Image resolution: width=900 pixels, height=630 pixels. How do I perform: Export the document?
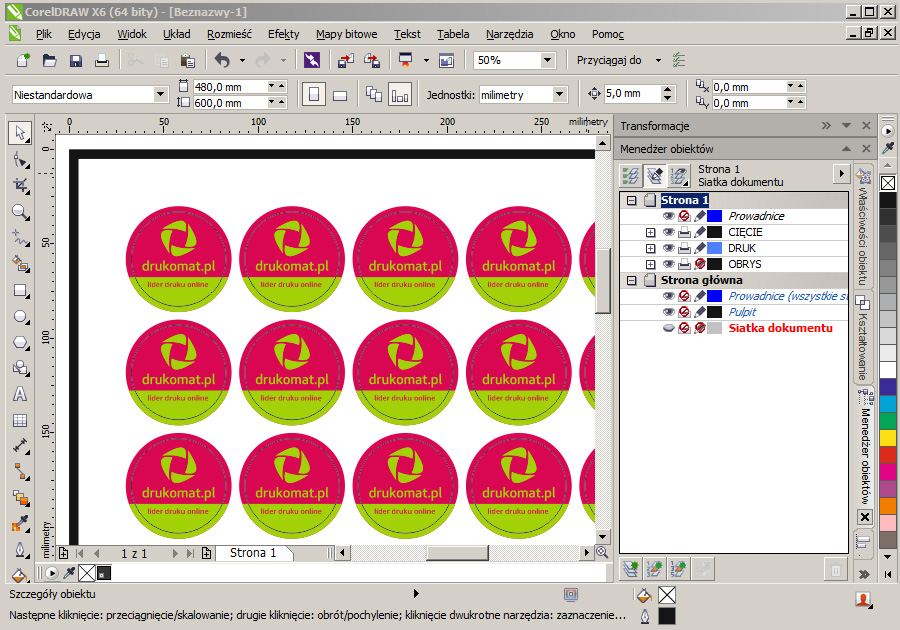click(x=372, y=60)
